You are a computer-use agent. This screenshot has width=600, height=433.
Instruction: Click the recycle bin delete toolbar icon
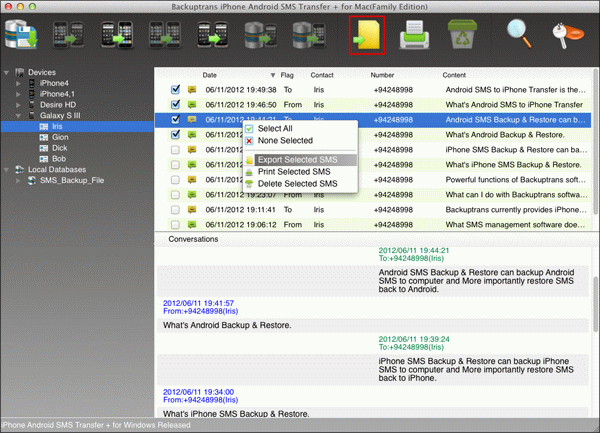tap(462, 35)
